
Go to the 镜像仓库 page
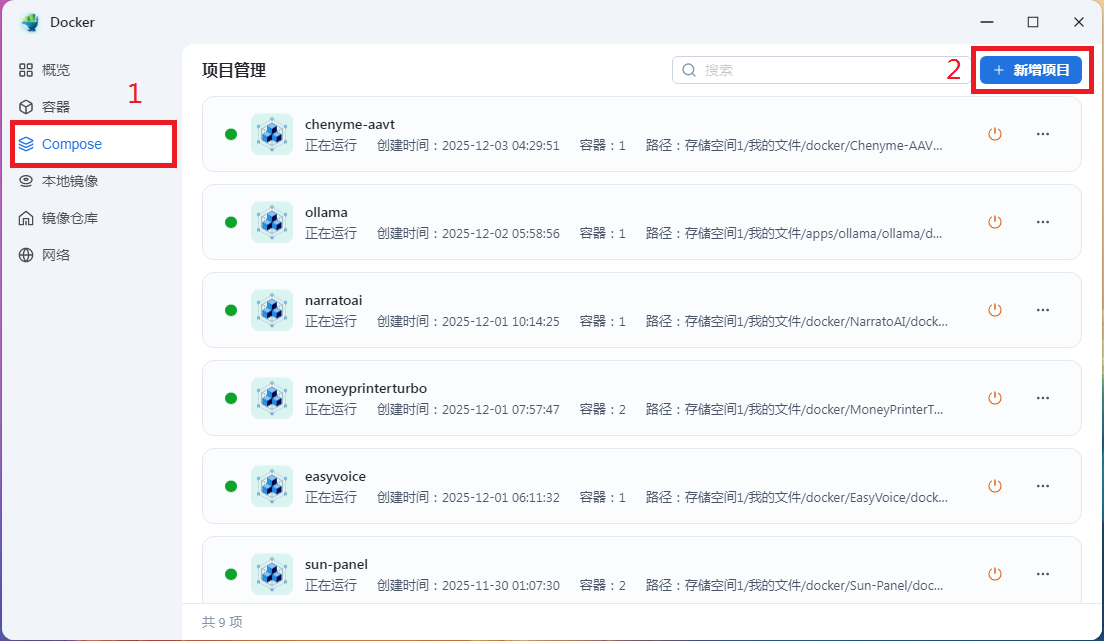[69, 218]
